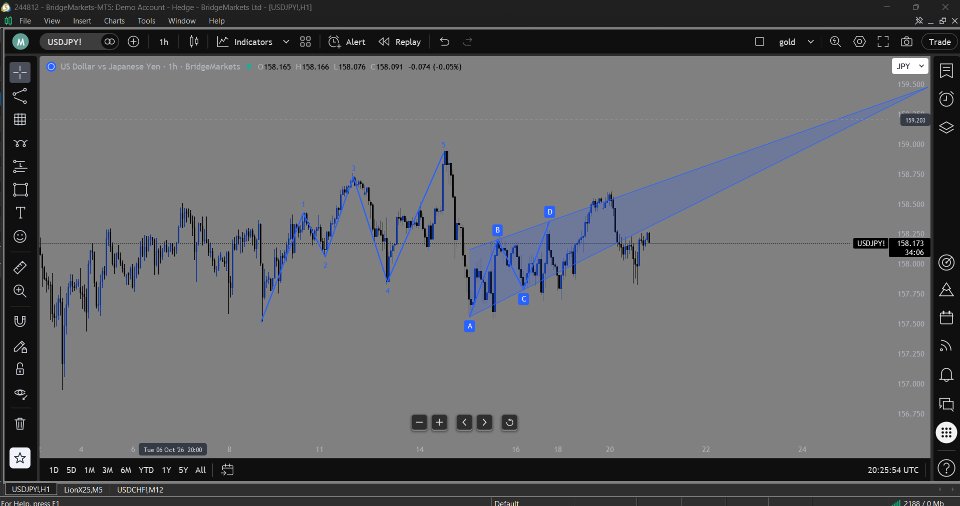Open the go-to-date calendar icon

tap(227, 470)
